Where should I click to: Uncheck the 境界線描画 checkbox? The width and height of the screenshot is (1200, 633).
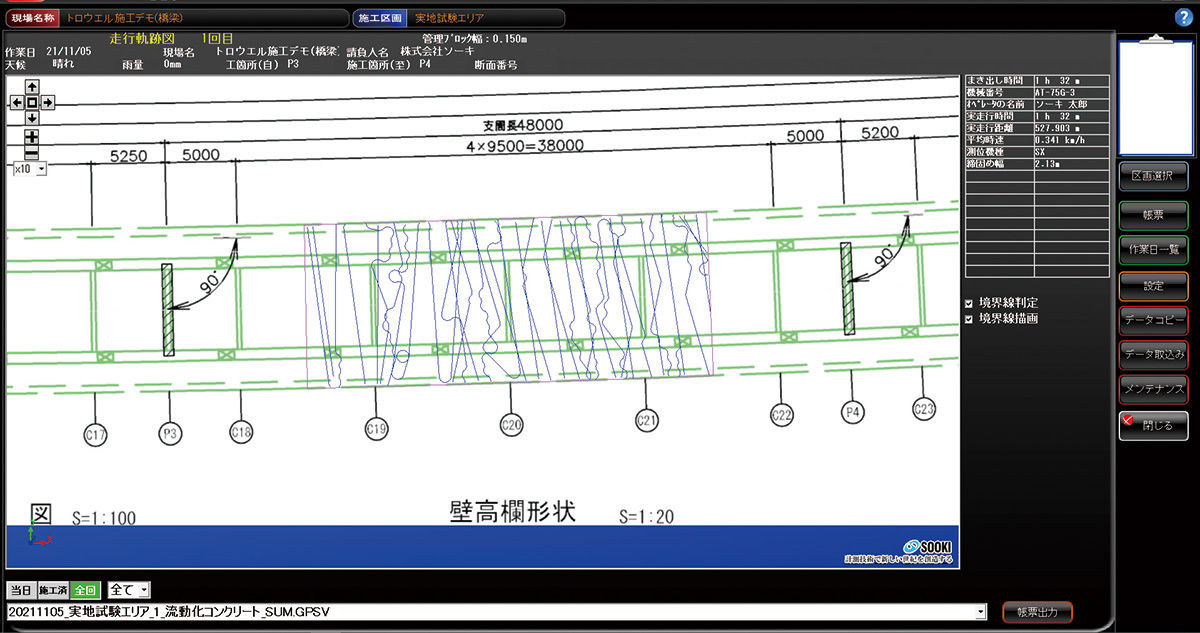pos(969,319)
